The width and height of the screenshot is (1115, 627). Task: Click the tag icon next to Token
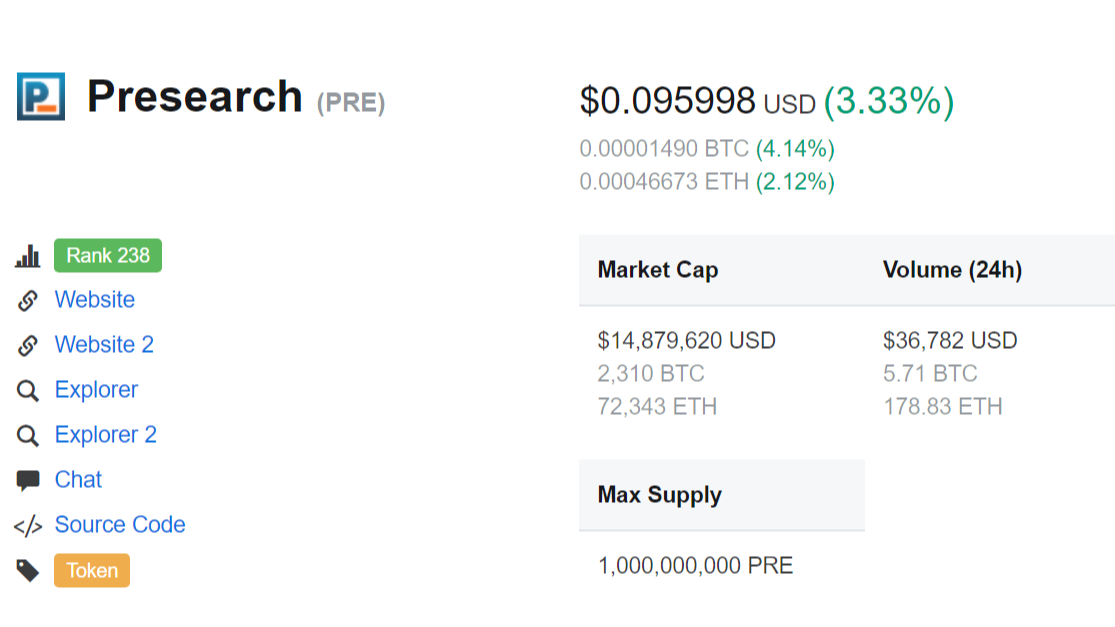point(28,571)
